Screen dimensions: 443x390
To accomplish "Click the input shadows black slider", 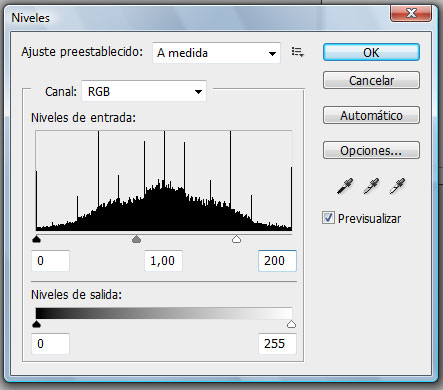I will (37, 239).
